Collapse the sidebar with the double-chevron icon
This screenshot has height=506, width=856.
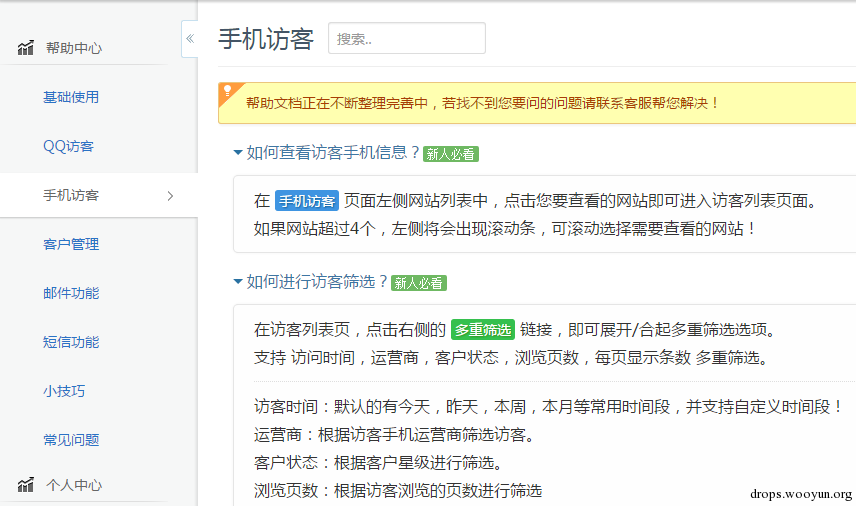click(x=190, y=39)
